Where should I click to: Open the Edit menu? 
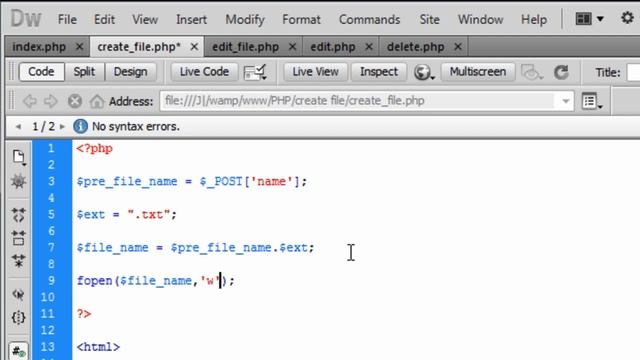coord(104,20)
